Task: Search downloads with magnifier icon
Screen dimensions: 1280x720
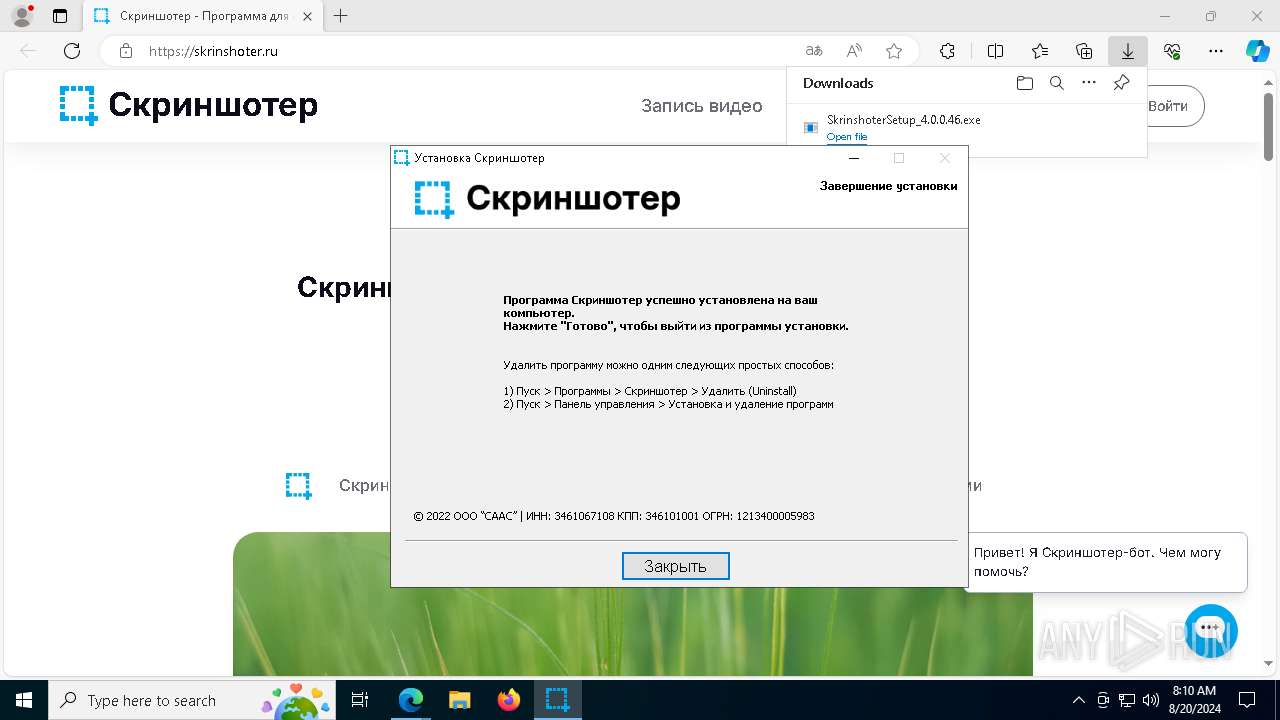Action: click(1057, 83)
